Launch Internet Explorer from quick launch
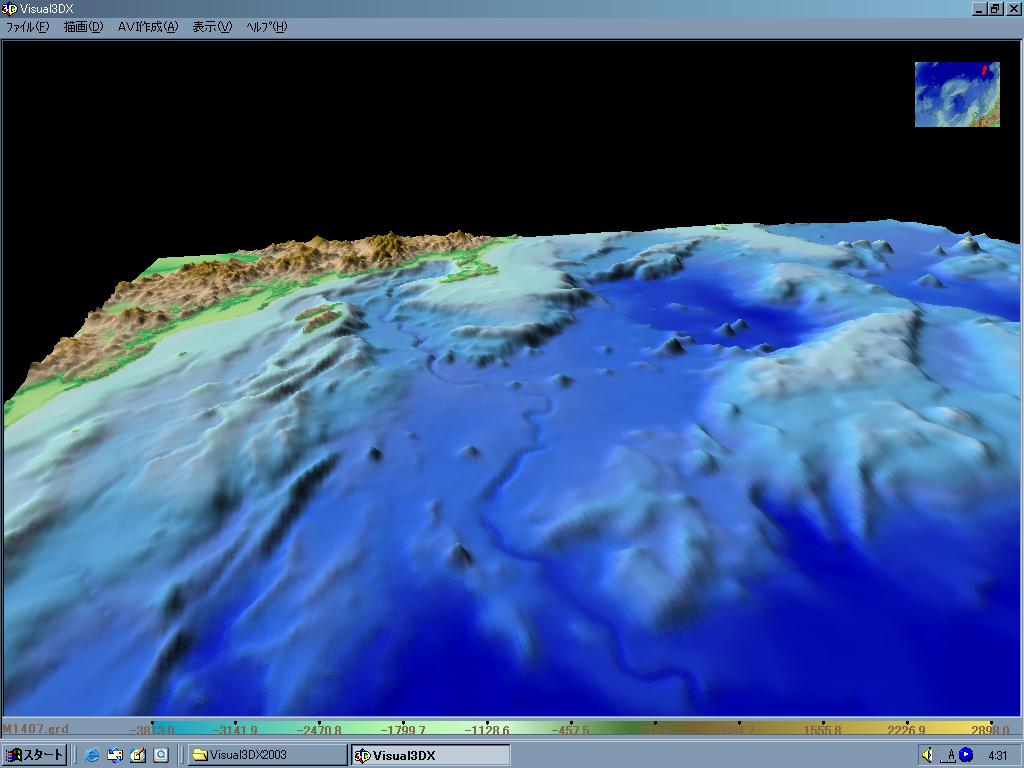 pos(93,755)
